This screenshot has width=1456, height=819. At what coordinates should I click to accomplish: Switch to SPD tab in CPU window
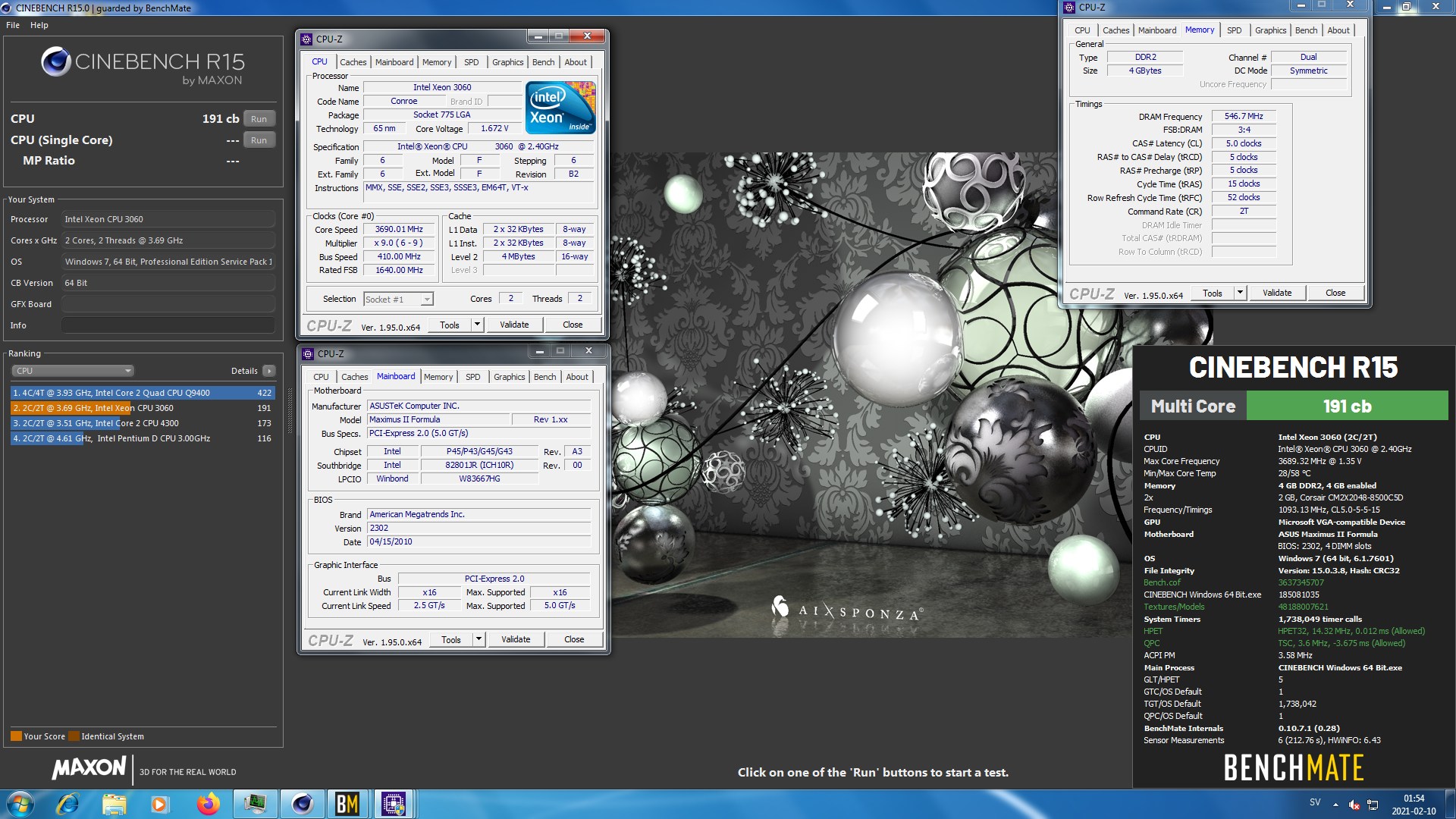point(471,62)
